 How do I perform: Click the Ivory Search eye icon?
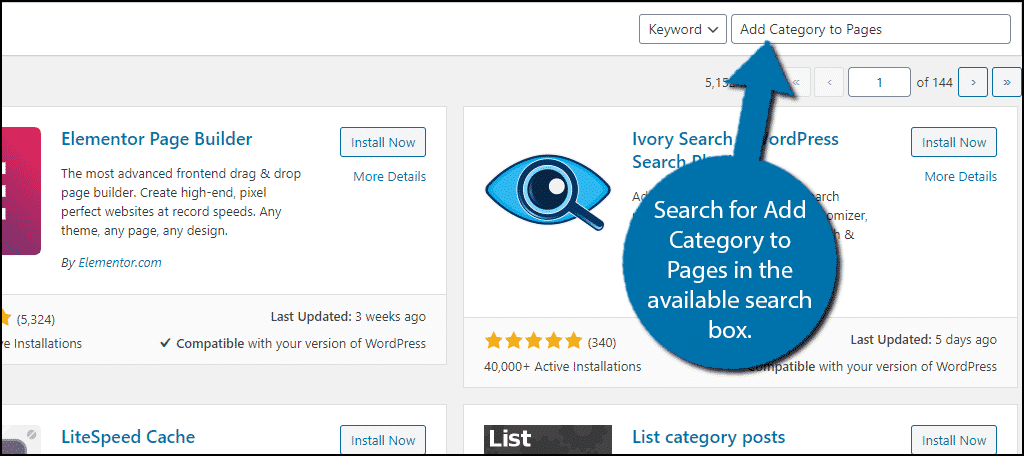tap(547, 191)
